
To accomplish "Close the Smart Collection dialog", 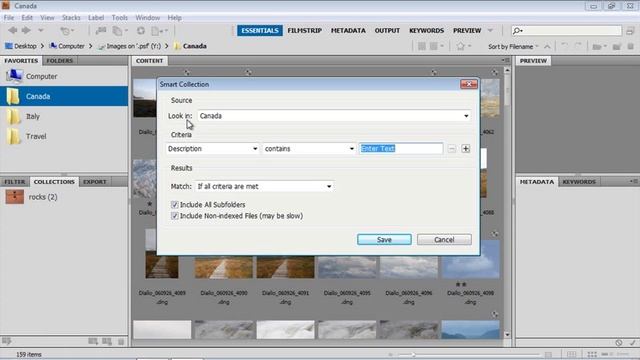I will click(x=469, y=84).
